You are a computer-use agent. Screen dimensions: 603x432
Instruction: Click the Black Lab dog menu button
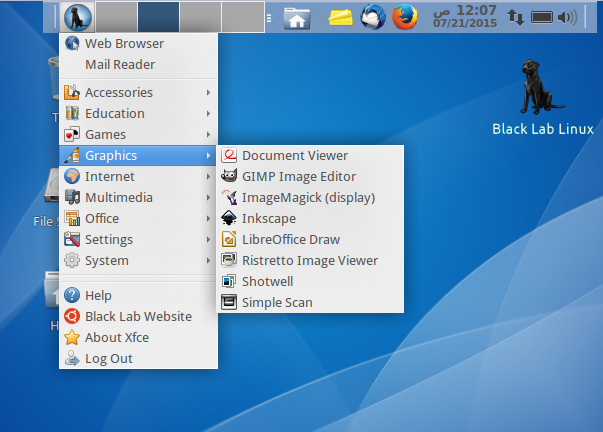(x=77, y=17)
